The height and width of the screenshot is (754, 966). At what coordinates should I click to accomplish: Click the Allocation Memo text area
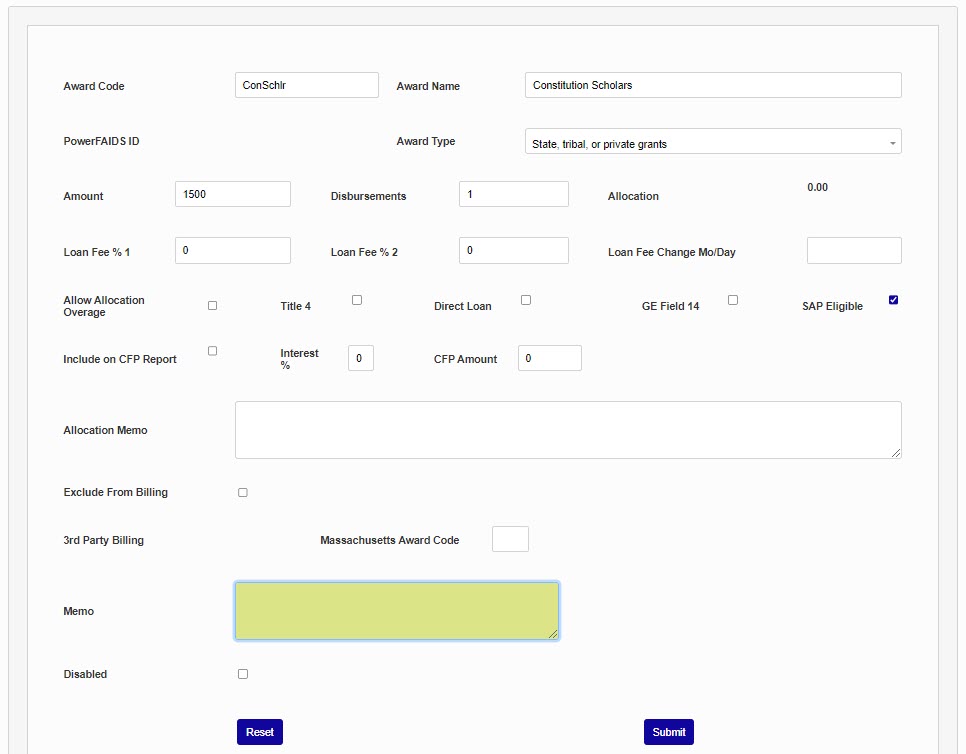pos(567,430)
